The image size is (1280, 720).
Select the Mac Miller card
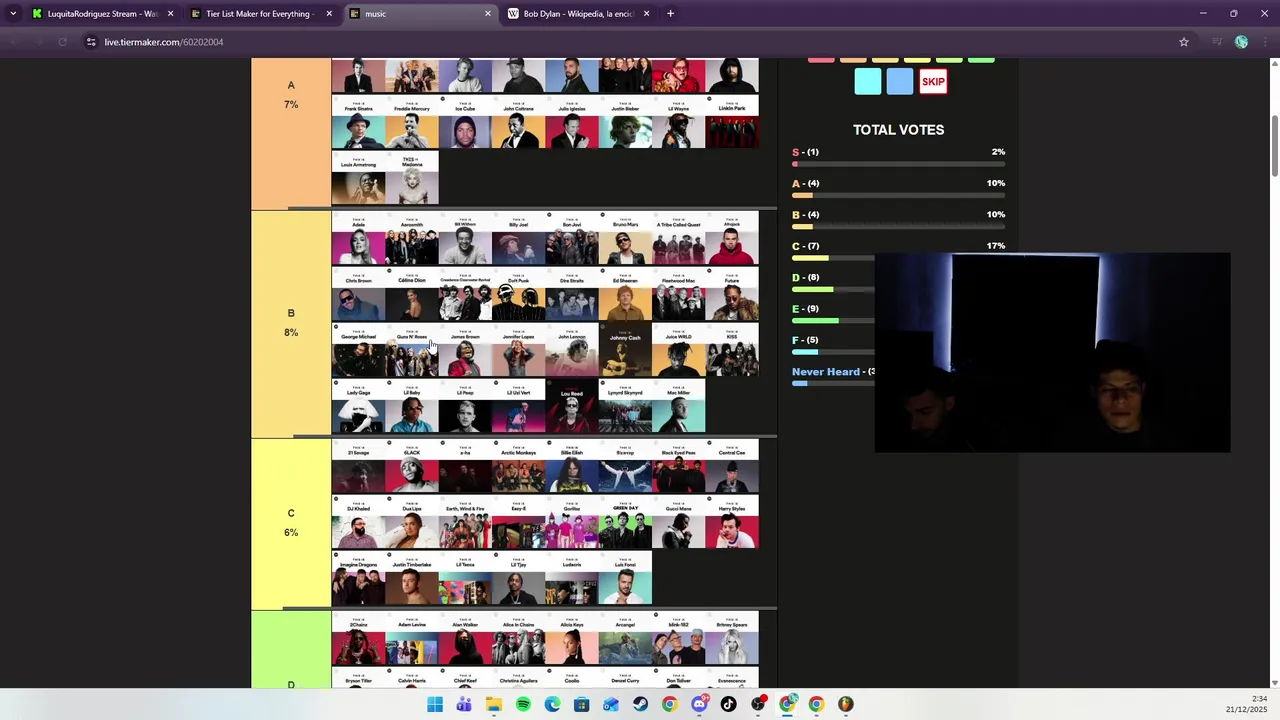(x=678, y=408)
